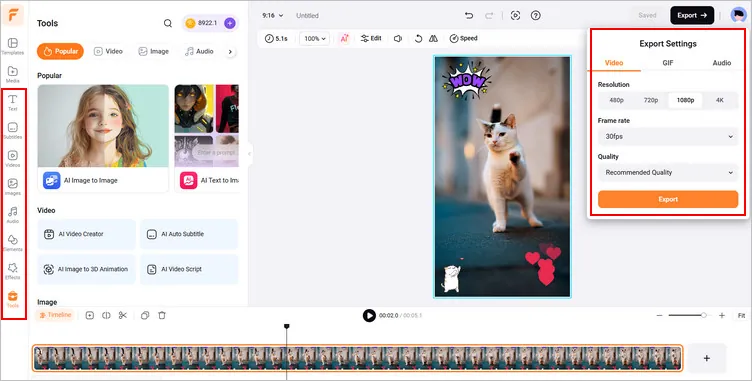752x381 pixels.
Task: Select 720p resolution
Action: tap(651, 100)
